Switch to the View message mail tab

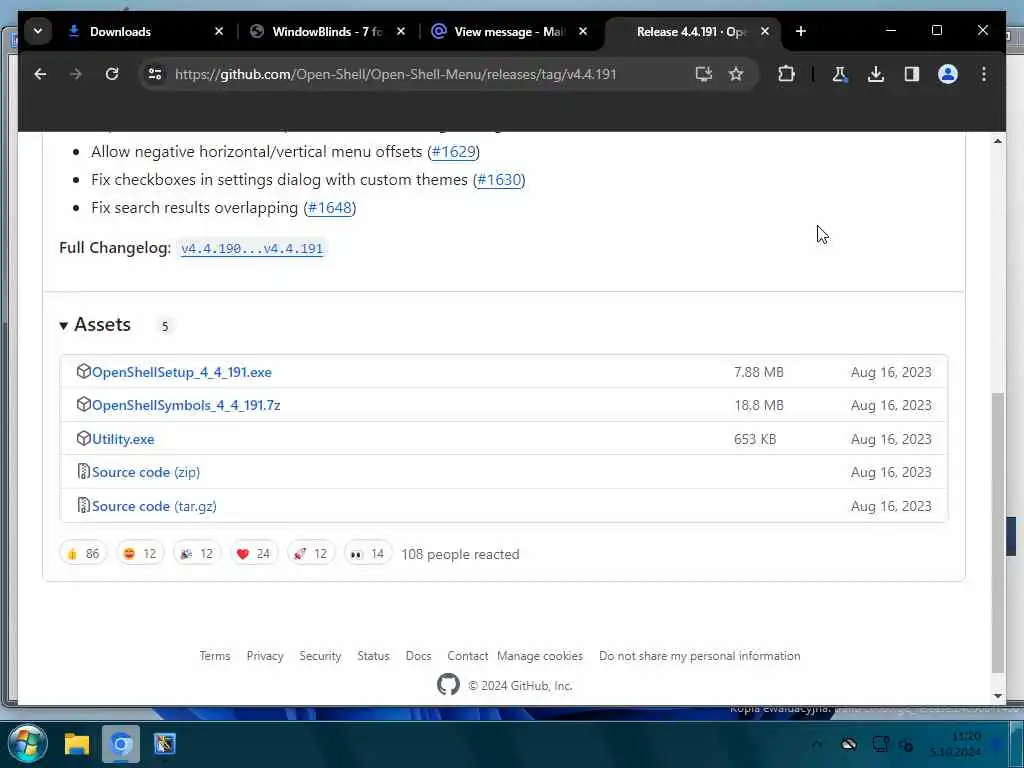click(509, 31)
